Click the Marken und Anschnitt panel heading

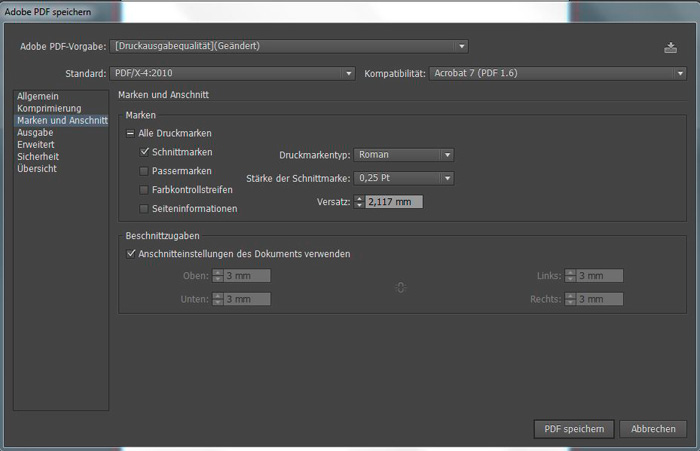[x=163, y=95]
